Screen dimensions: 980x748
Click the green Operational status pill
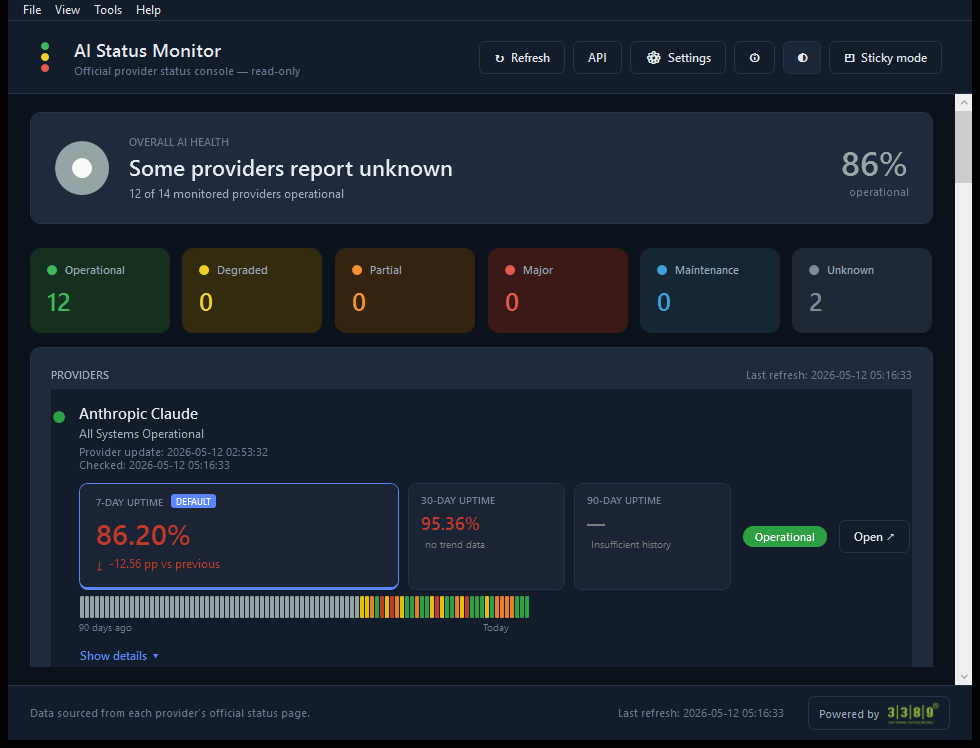click(x=784, y=537)
